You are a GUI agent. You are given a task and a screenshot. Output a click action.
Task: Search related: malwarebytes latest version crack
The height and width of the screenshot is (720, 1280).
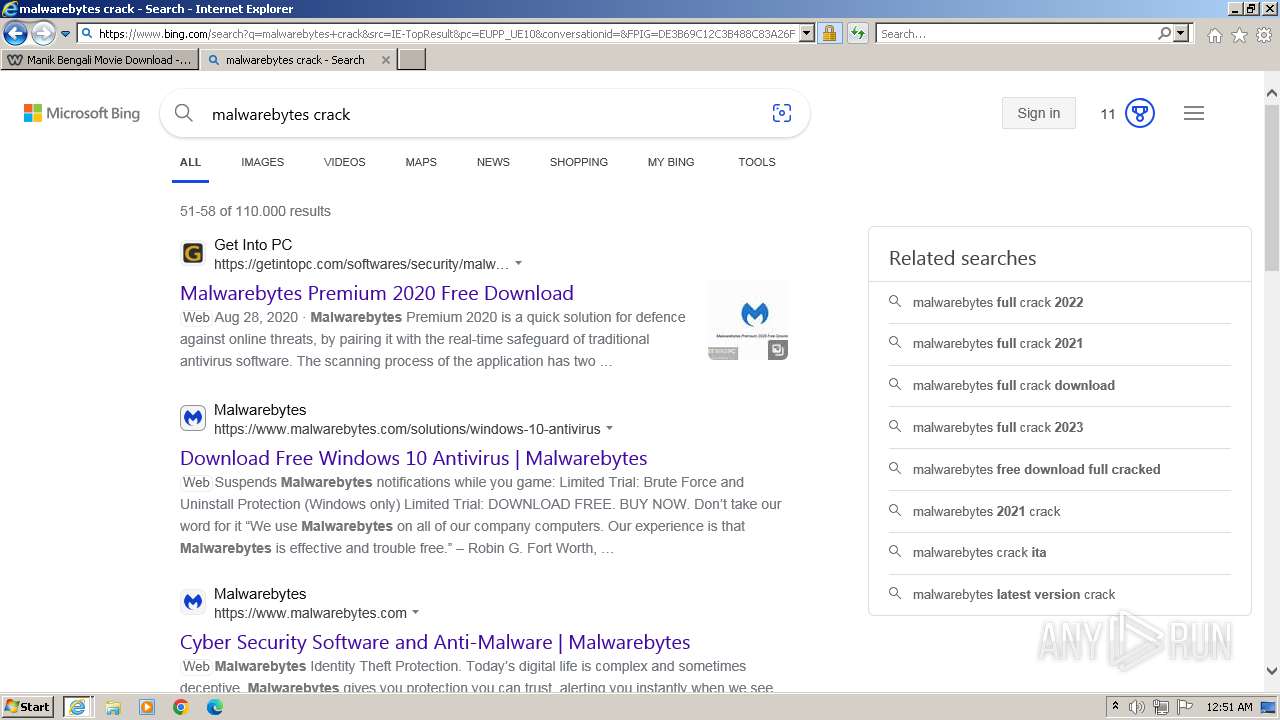(x=1013, y=594)
